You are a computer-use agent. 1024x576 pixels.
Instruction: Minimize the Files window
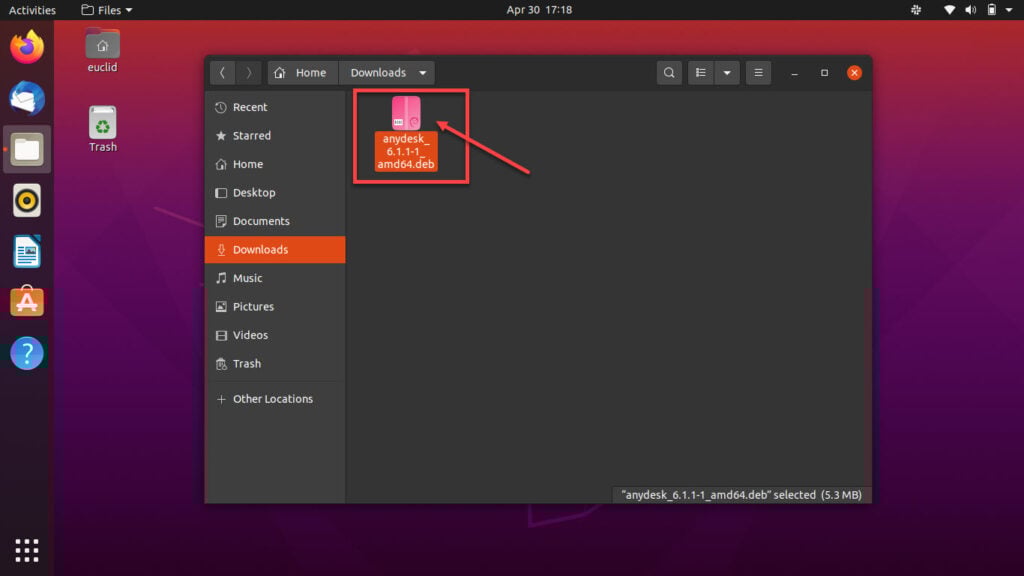click(x=795, y=72)
